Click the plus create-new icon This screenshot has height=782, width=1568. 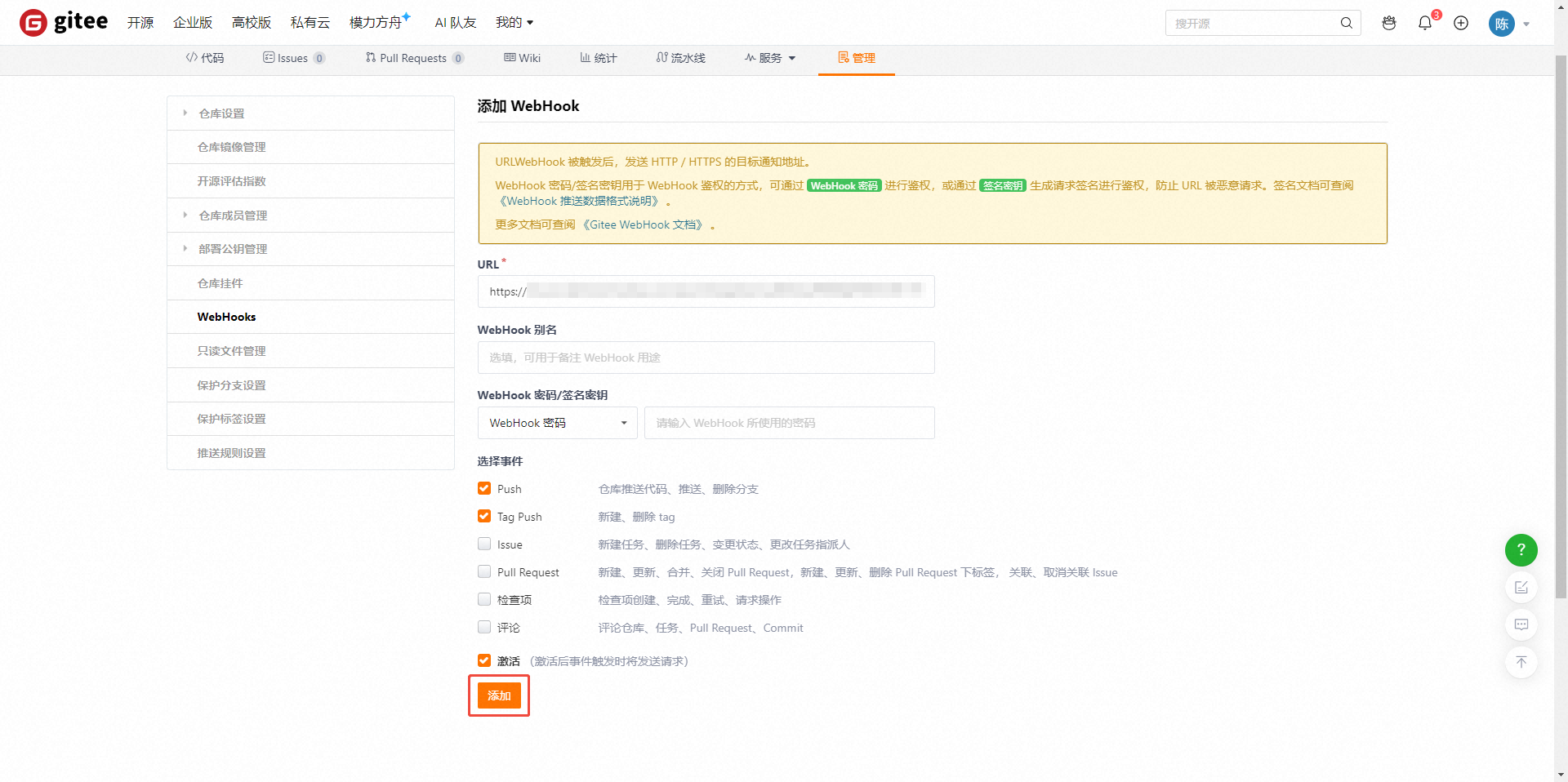(1461, 23)
